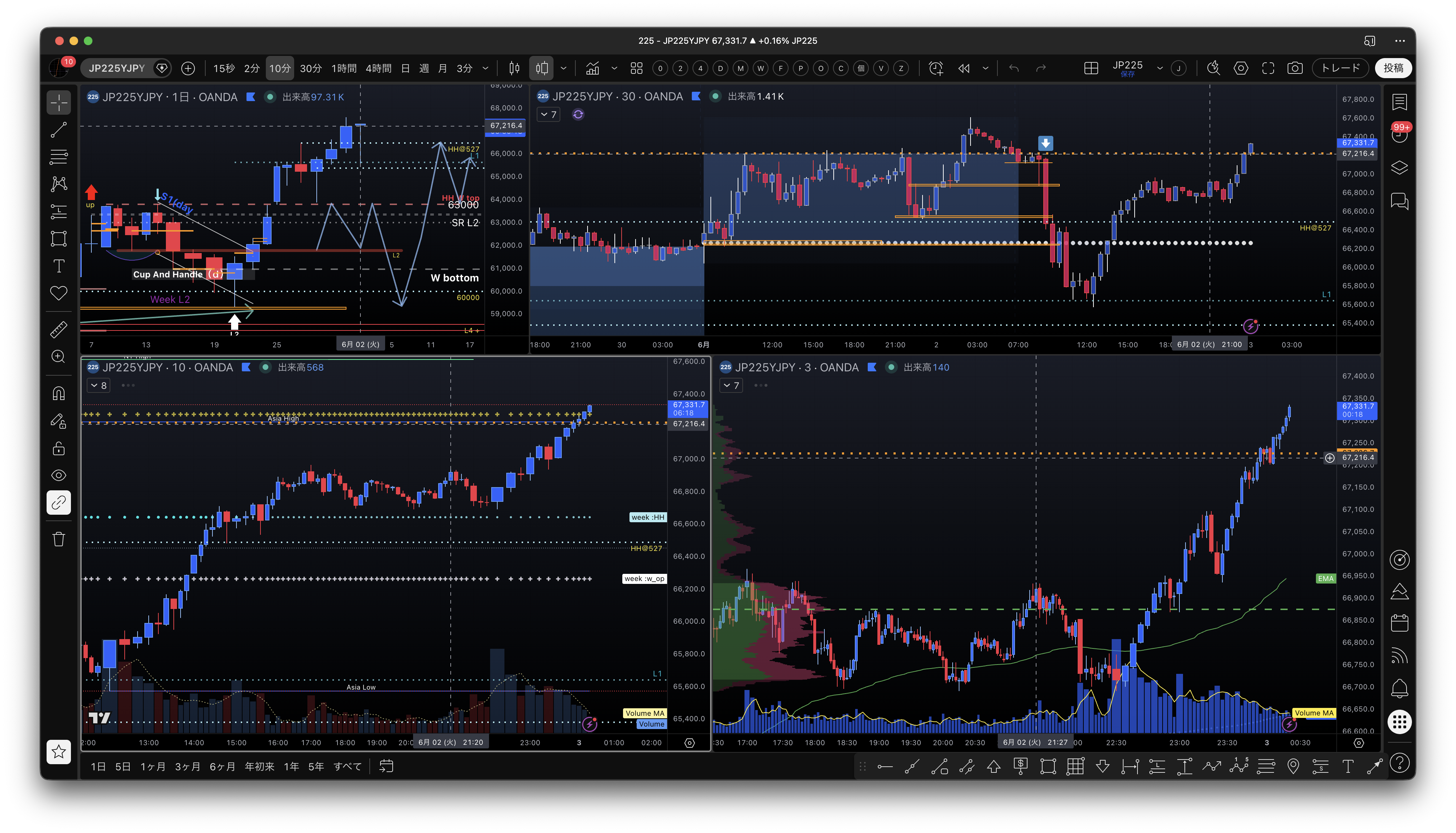
Task: Open the alerts bell icon panel
Action: click(1399, 688)
